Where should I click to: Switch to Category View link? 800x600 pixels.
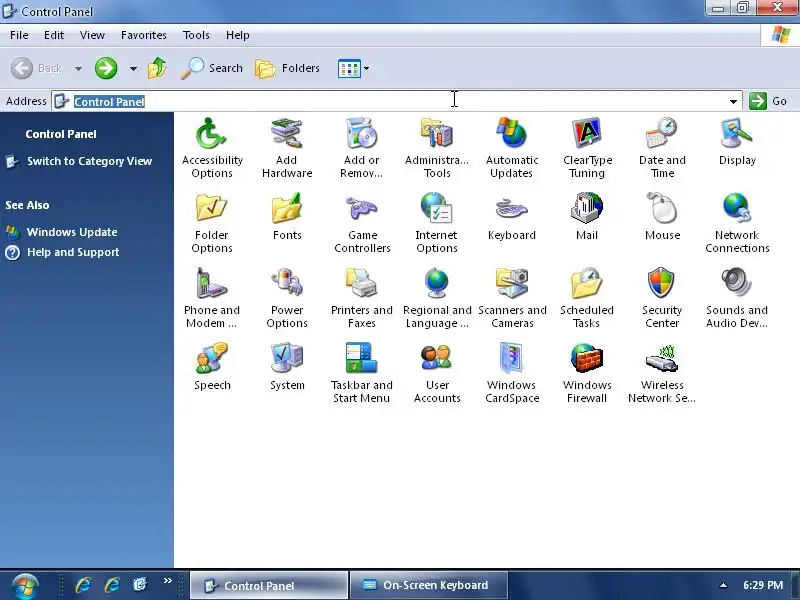89,161
